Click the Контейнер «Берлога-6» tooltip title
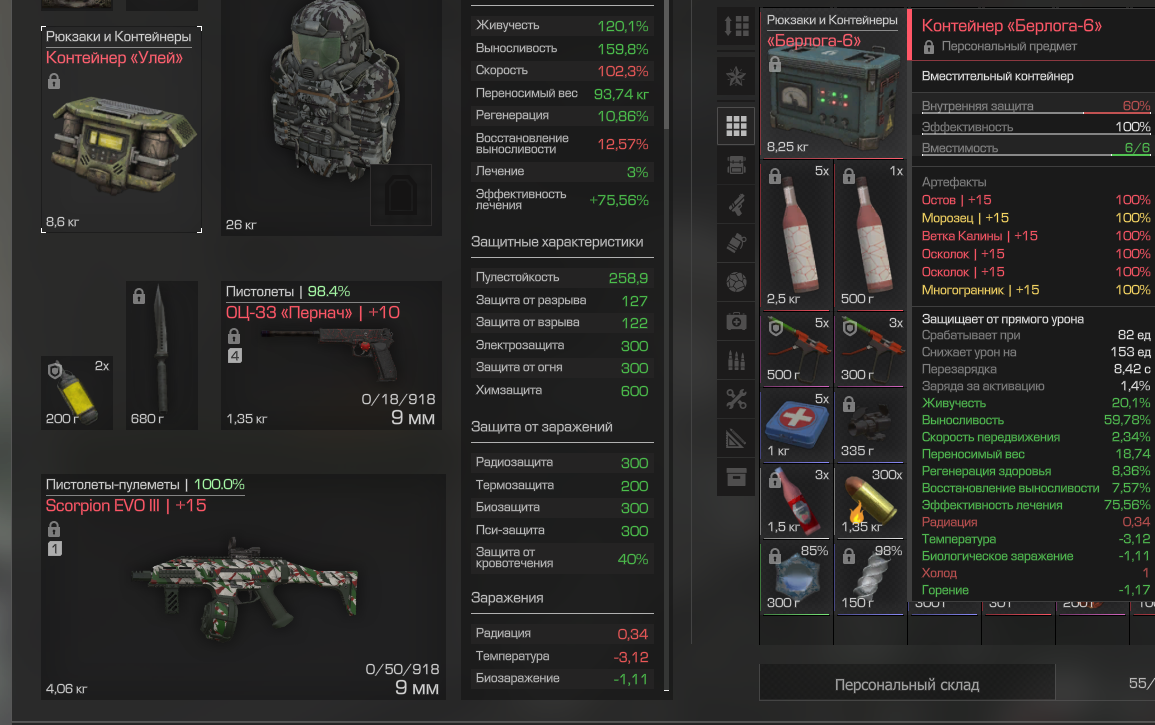1155x725 pixels. tap(1011, 26)
